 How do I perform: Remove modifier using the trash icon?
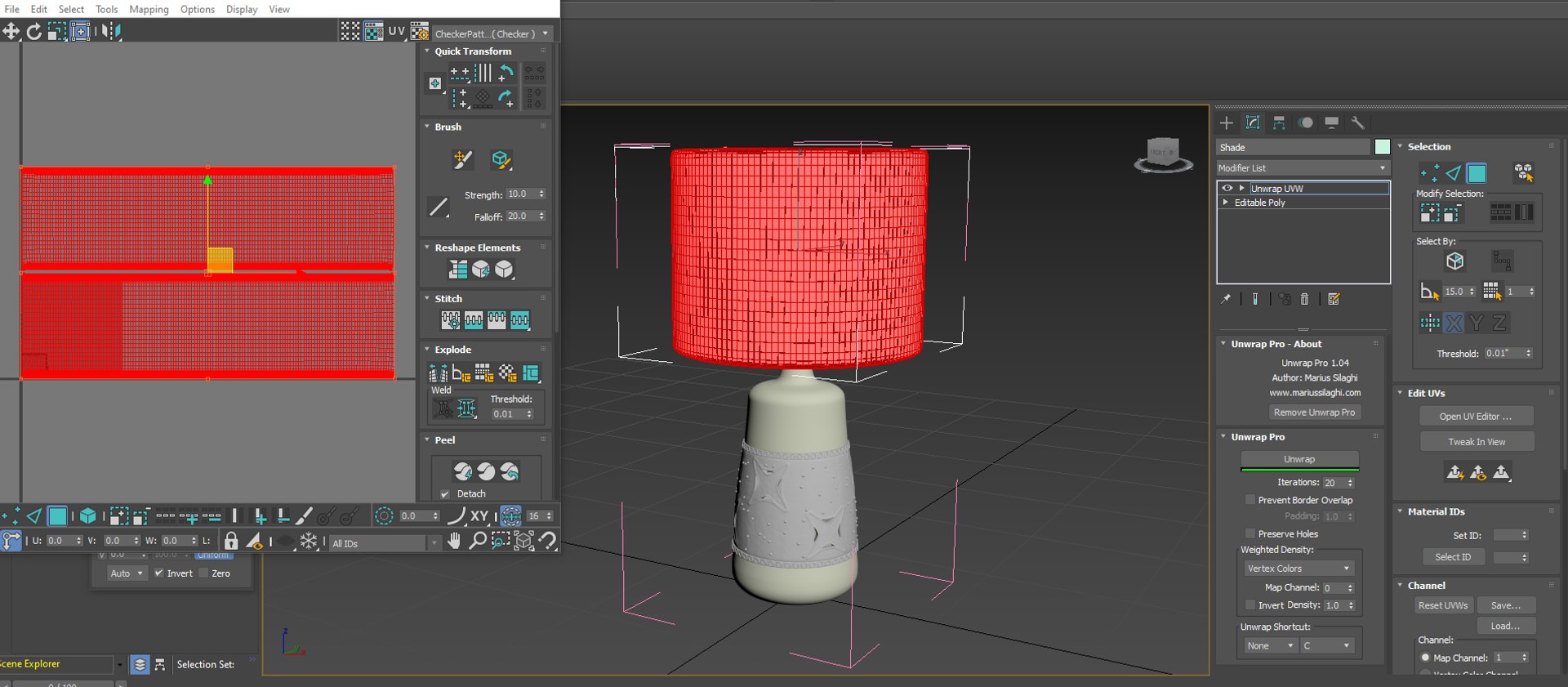(1304, 299)
